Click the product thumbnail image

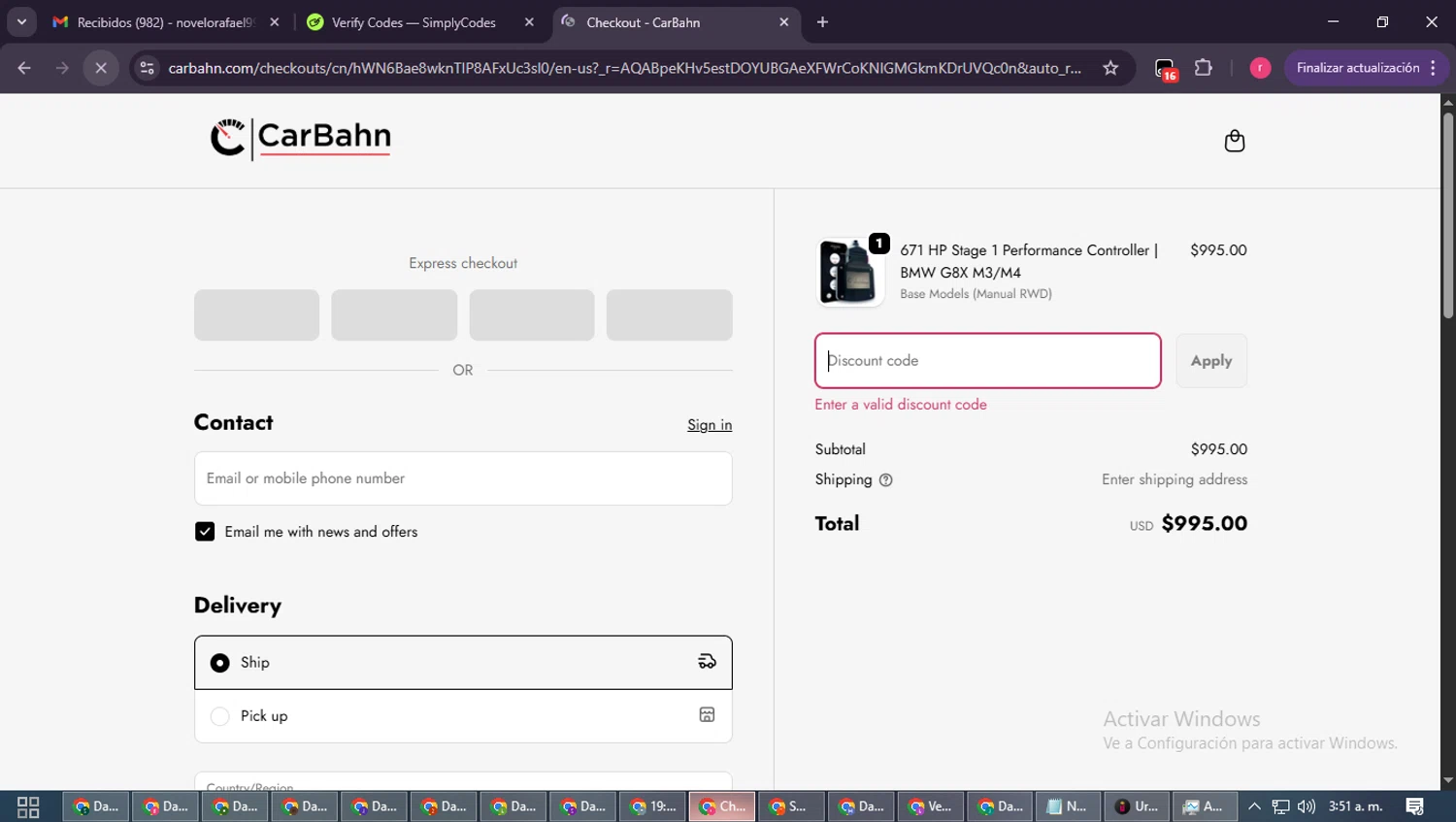848,273
